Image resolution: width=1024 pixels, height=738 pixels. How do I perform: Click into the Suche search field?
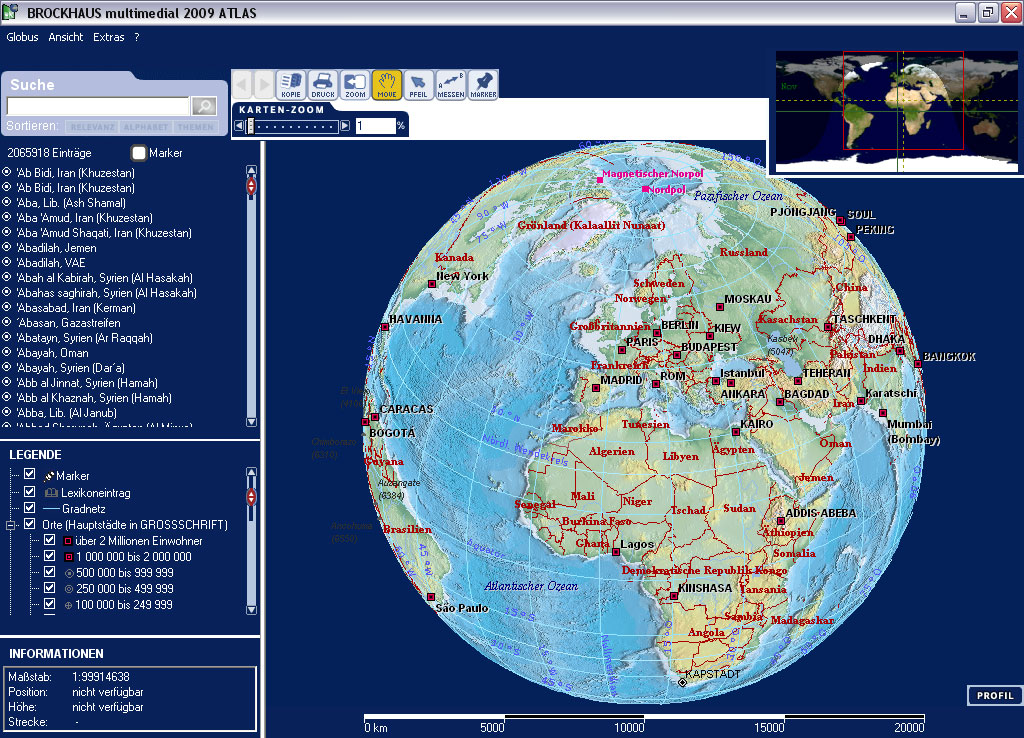98,106
